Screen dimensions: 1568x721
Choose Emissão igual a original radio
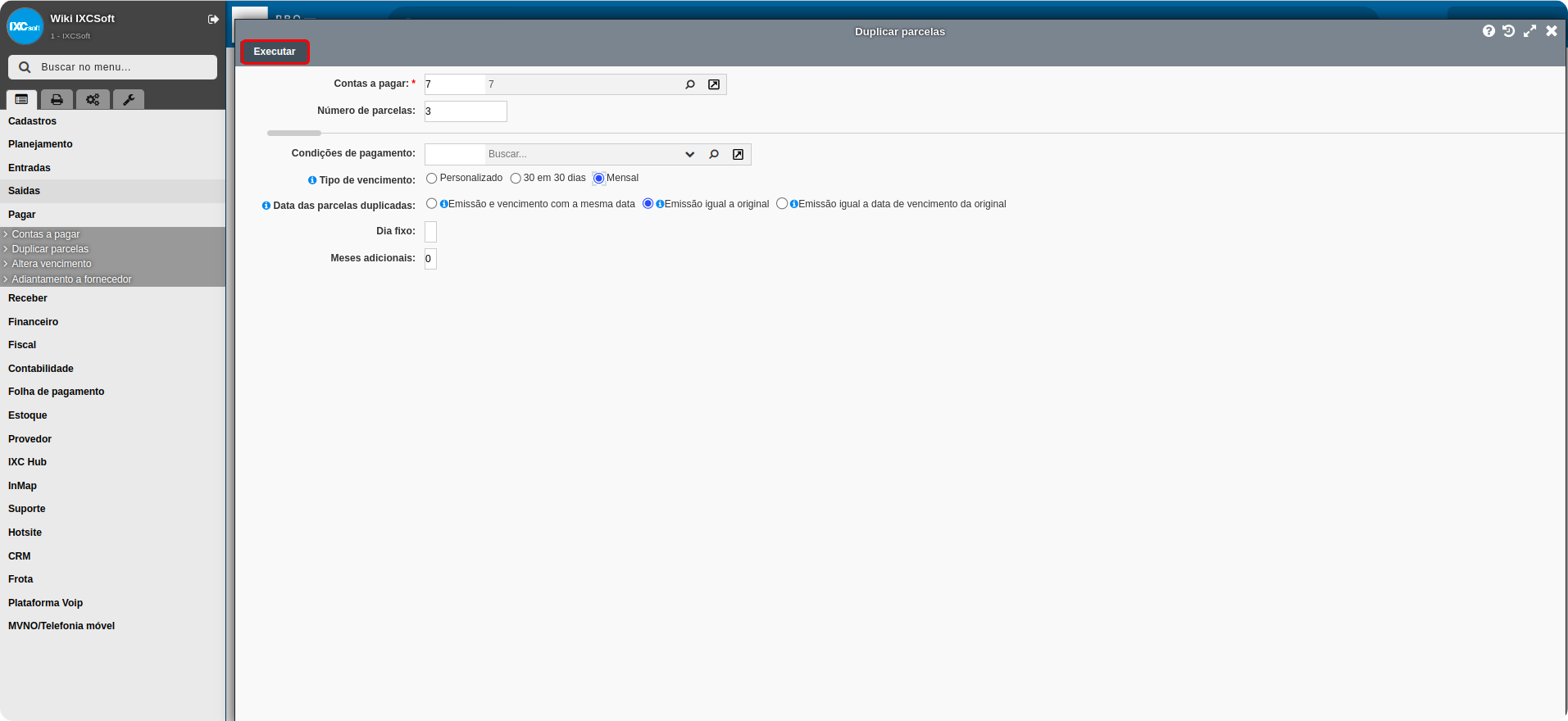pyautogui.click(x=648, y=204)
